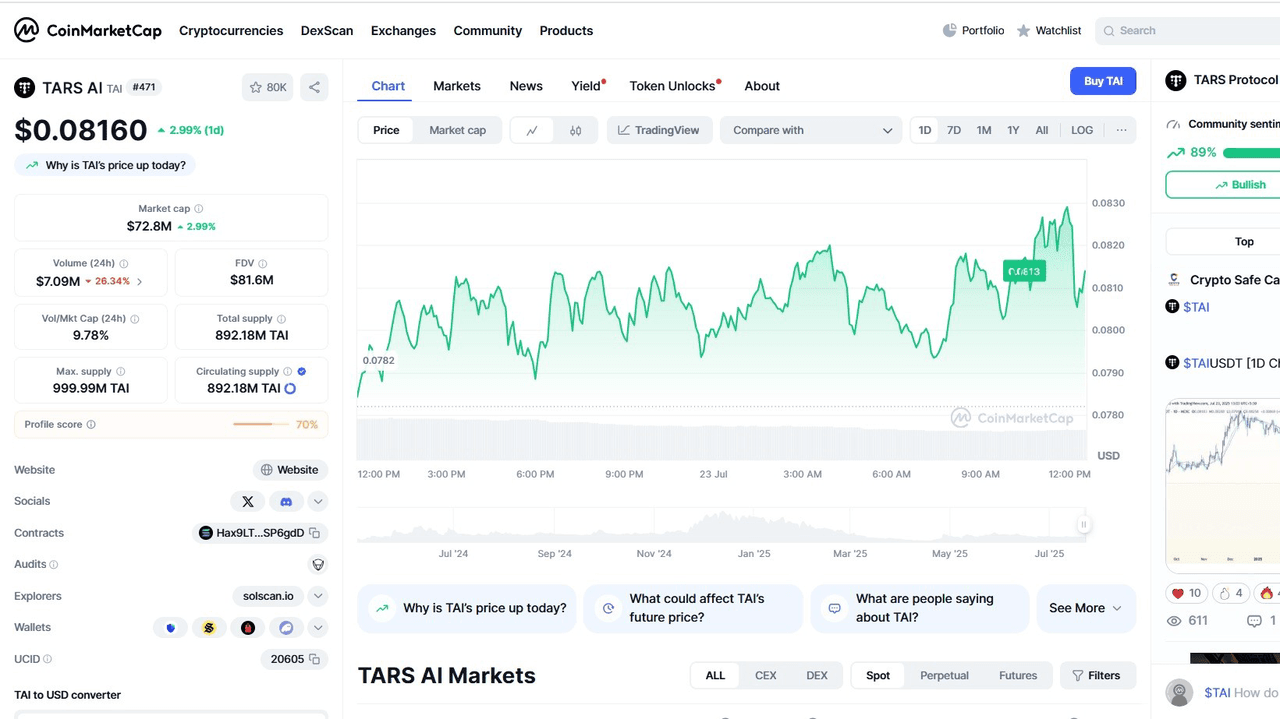Switch to the Yield tab

point(586,86)
